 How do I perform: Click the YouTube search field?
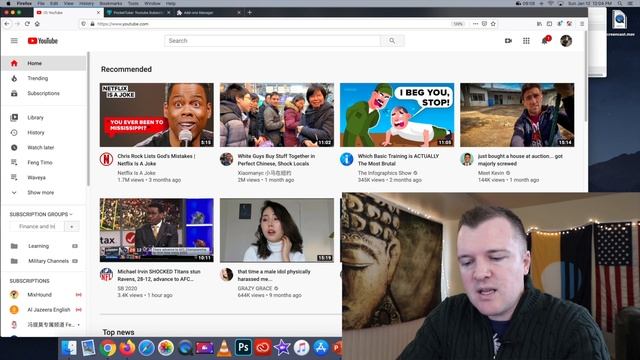coord(272,41)
